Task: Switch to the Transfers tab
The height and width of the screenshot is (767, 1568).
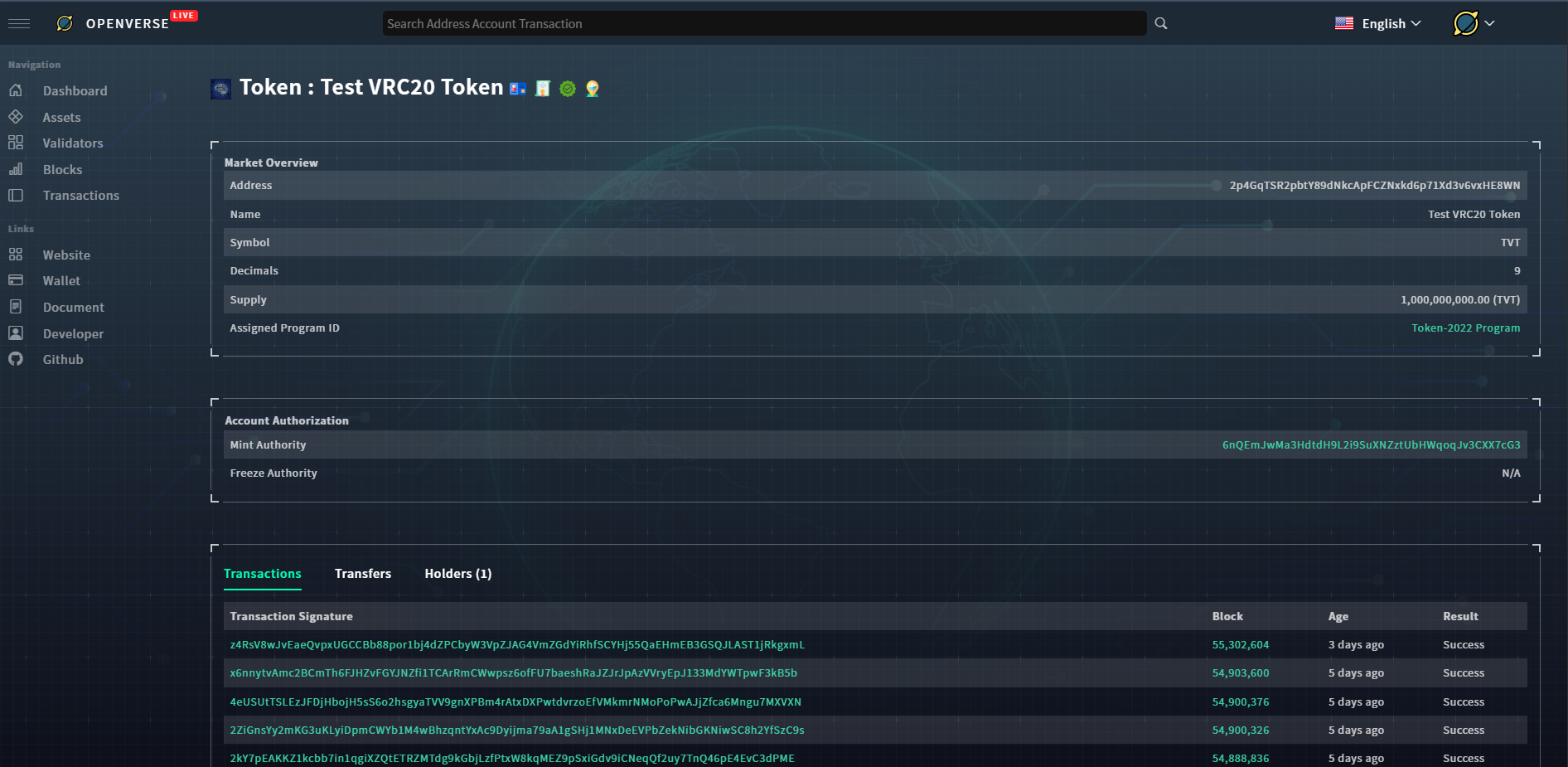Action: (x=363, y=574)
